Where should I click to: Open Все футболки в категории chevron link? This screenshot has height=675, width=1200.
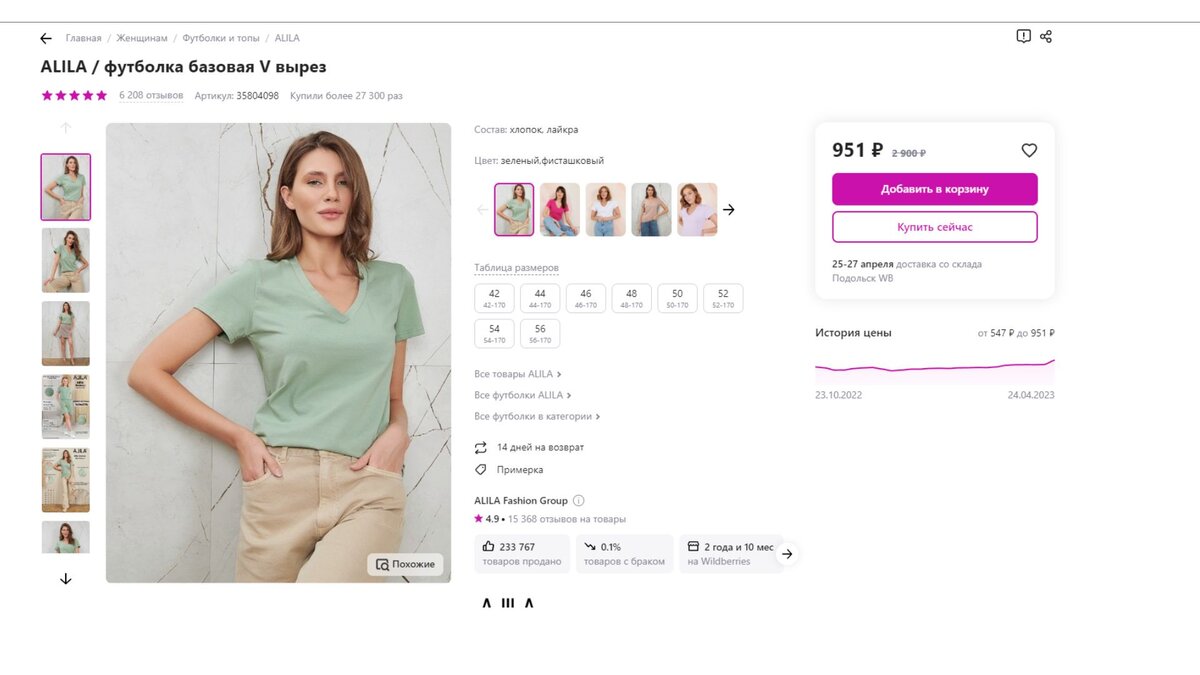(537, 416)
